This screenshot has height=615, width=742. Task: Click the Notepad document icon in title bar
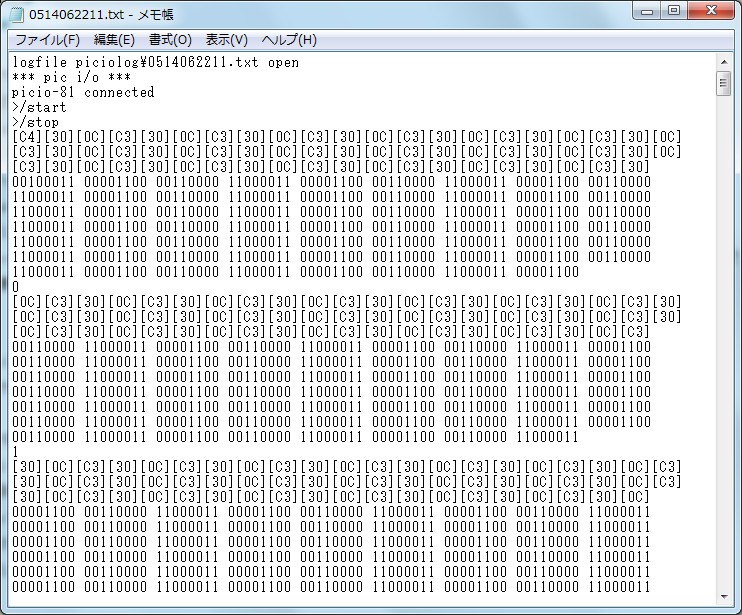(x=17, y=15)
